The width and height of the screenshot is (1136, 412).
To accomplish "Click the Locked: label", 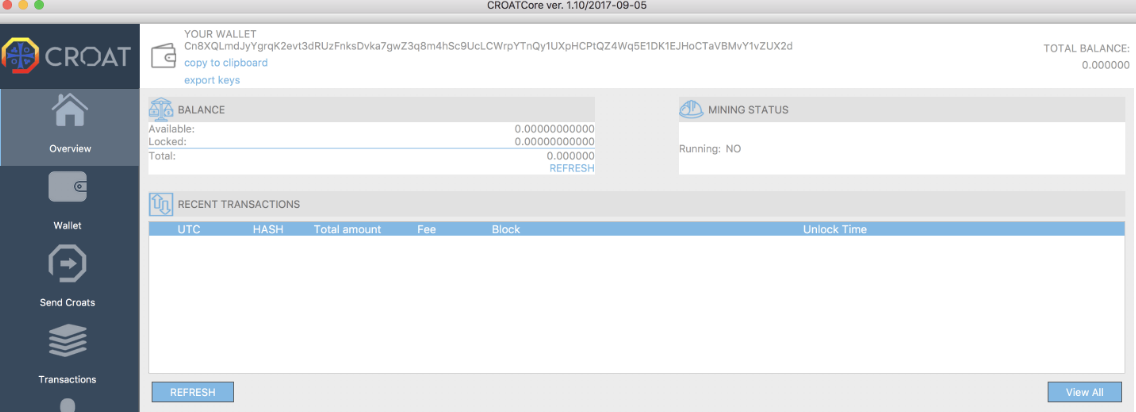I will (167, 142).
